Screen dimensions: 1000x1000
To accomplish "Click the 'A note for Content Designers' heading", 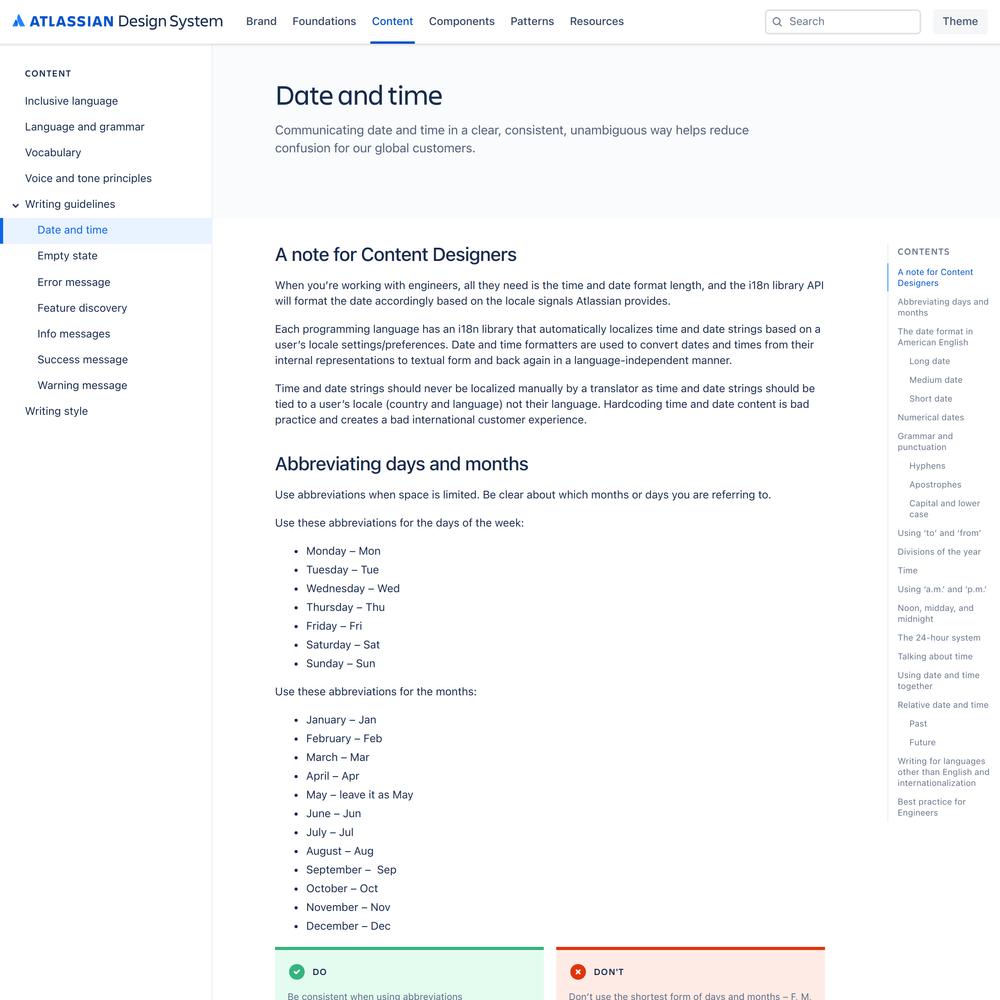I will coord(395,254).
